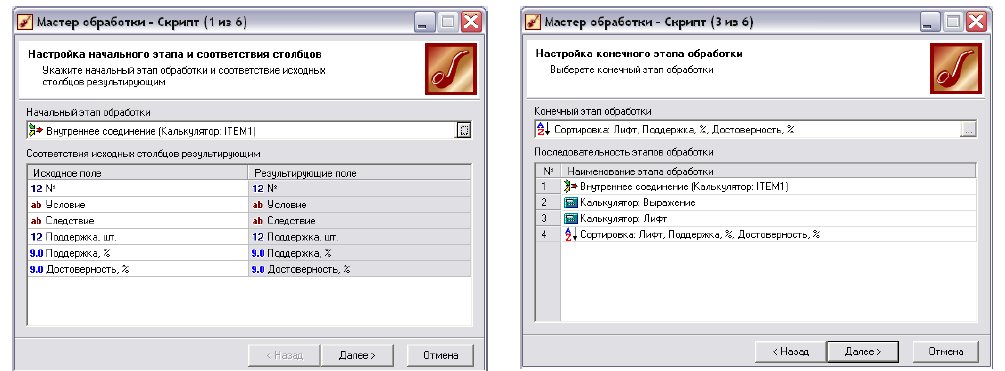The image size is (1005, 371).
Task: Click the Конечный этап обработки field
Action: click(x=747, y=129)
